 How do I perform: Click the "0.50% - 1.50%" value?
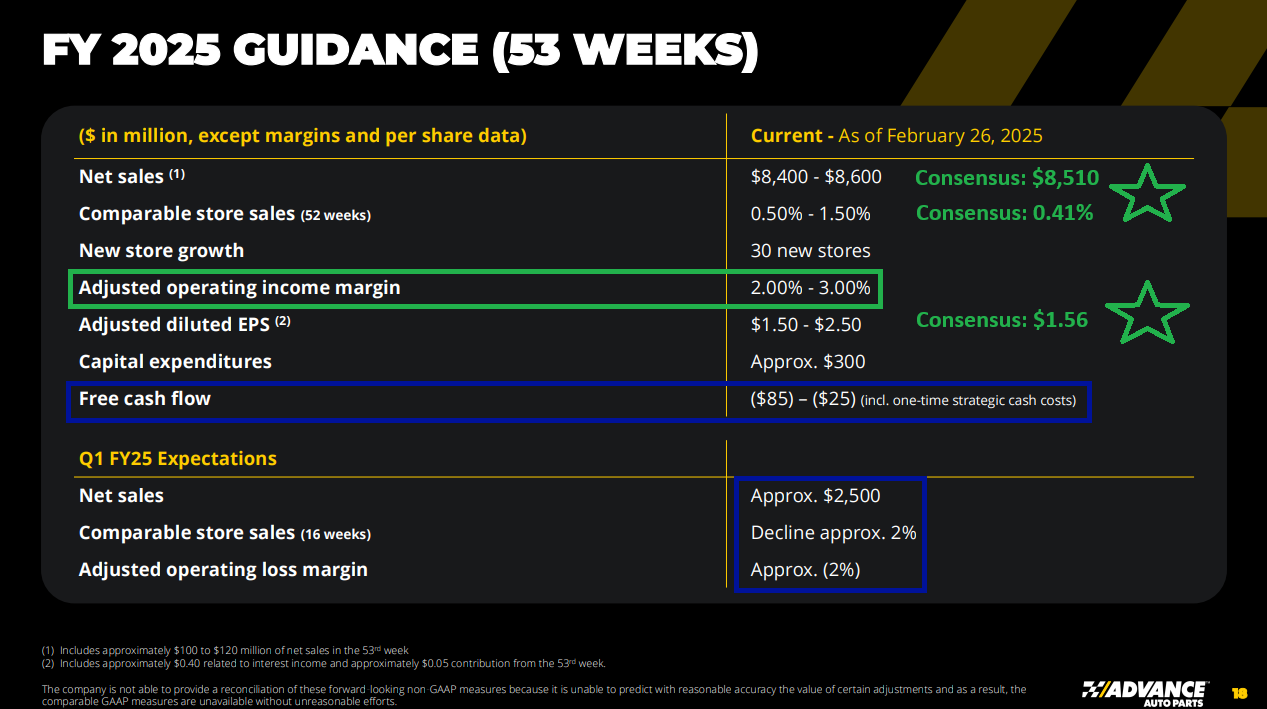coord(810,214)
